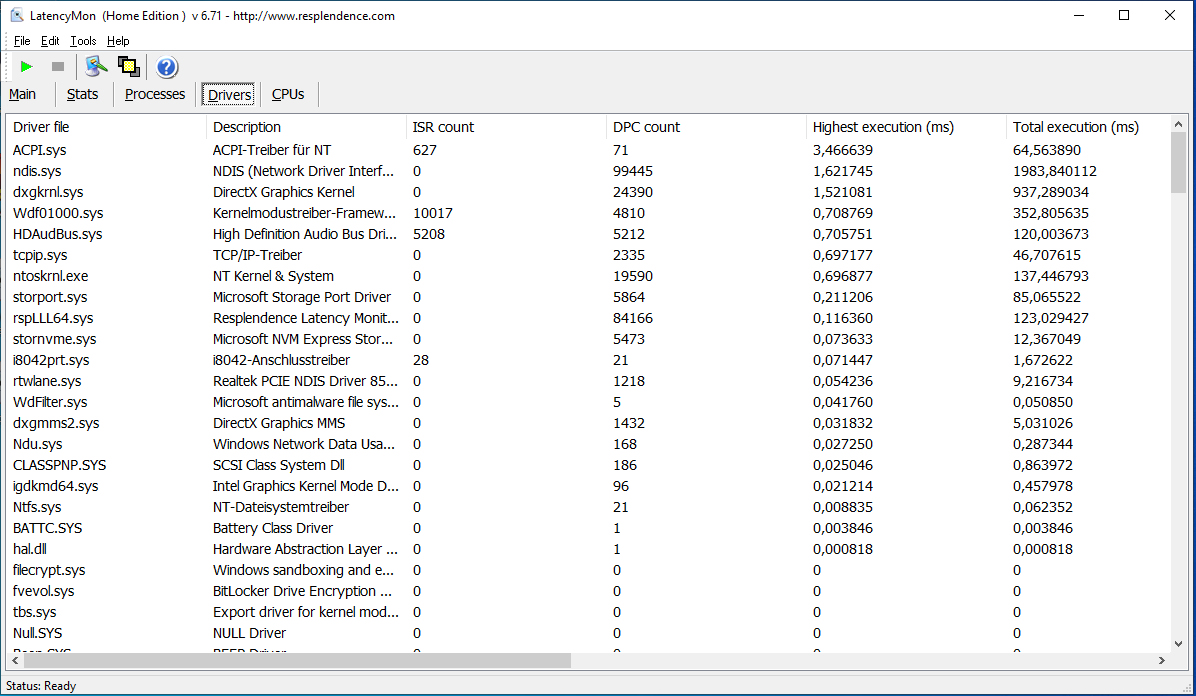Switch to the Main tab
The width and height of the screenshot is (1196, 696).
[22, 94]
